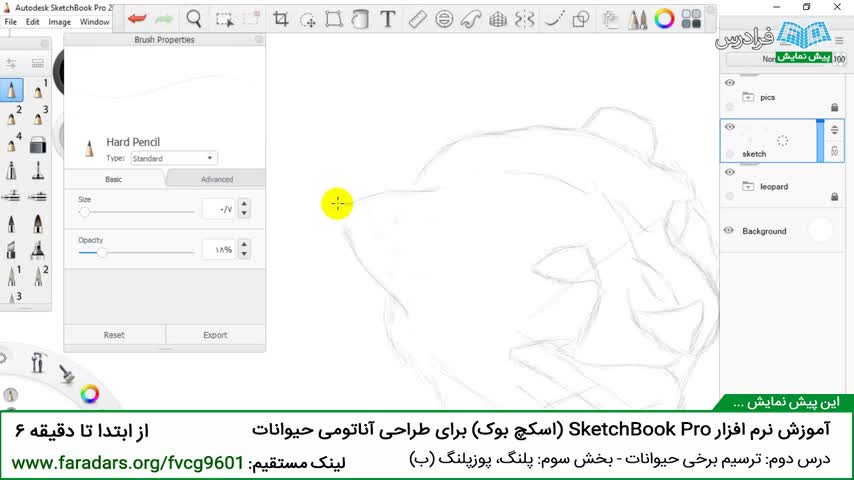Click the green Redo arrow

click(163, 20)
